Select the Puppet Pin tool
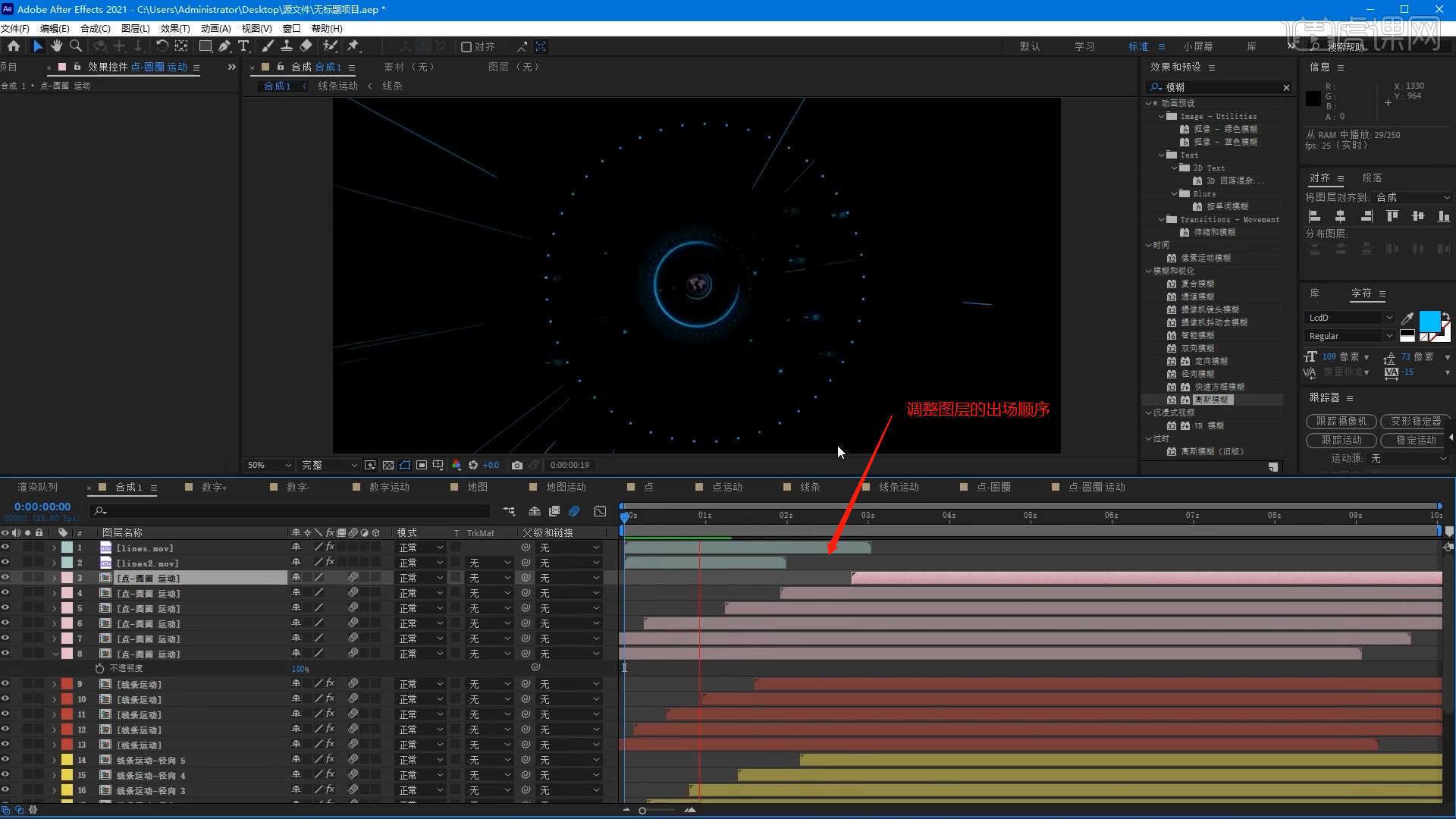1456x819 pixels. click(353, 46)
